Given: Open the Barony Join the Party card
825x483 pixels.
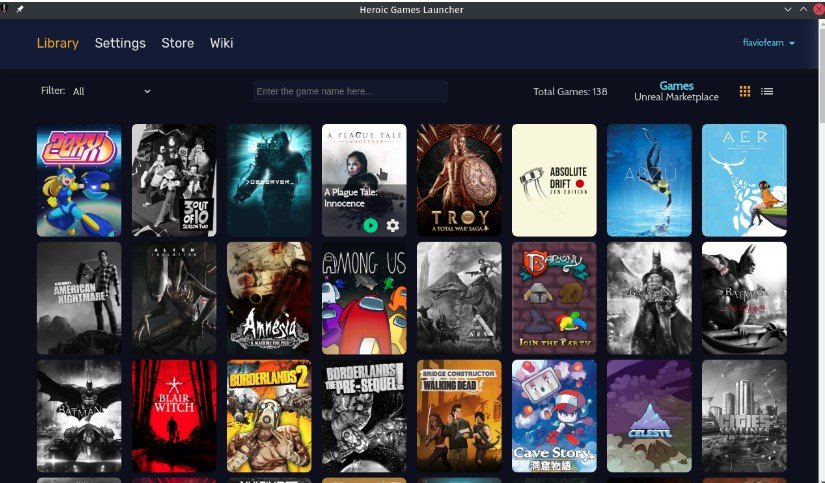Looking at the screenshot, I should point(554,298).
